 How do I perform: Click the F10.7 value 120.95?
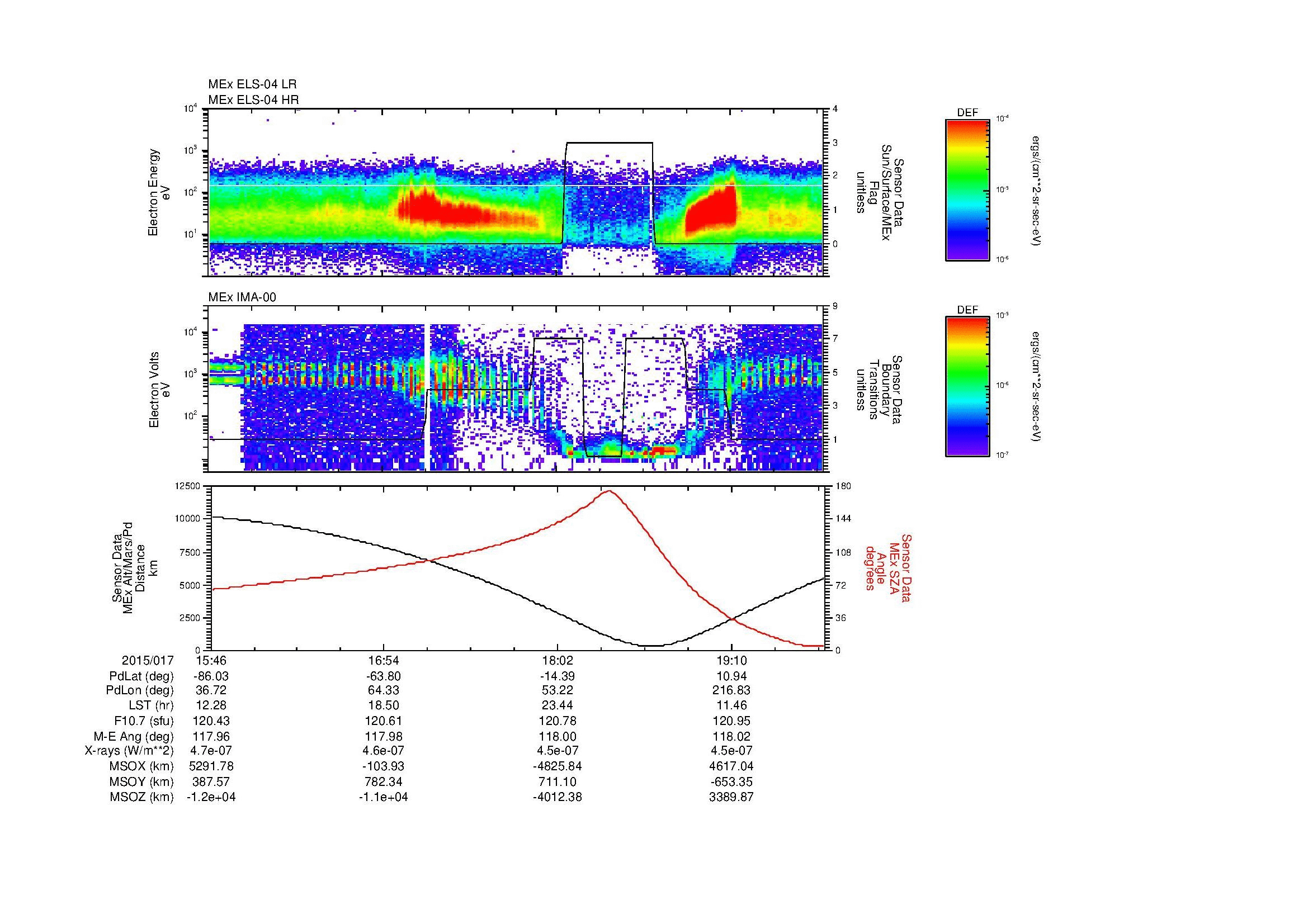point(731,721)
